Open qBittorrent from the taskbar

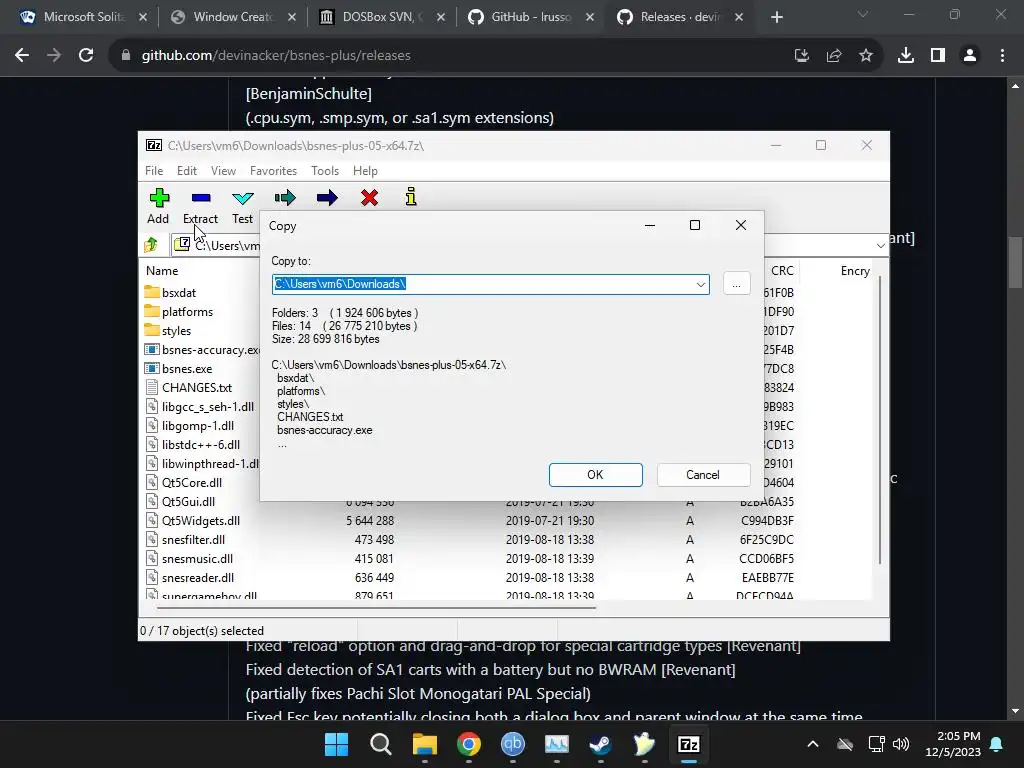tap(513, 744)
